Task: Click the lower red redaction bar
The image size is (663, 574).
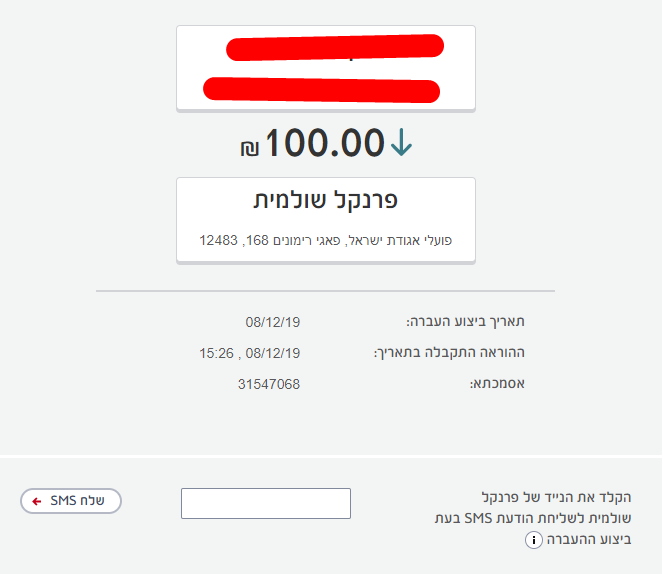Action: pos(320,89)
